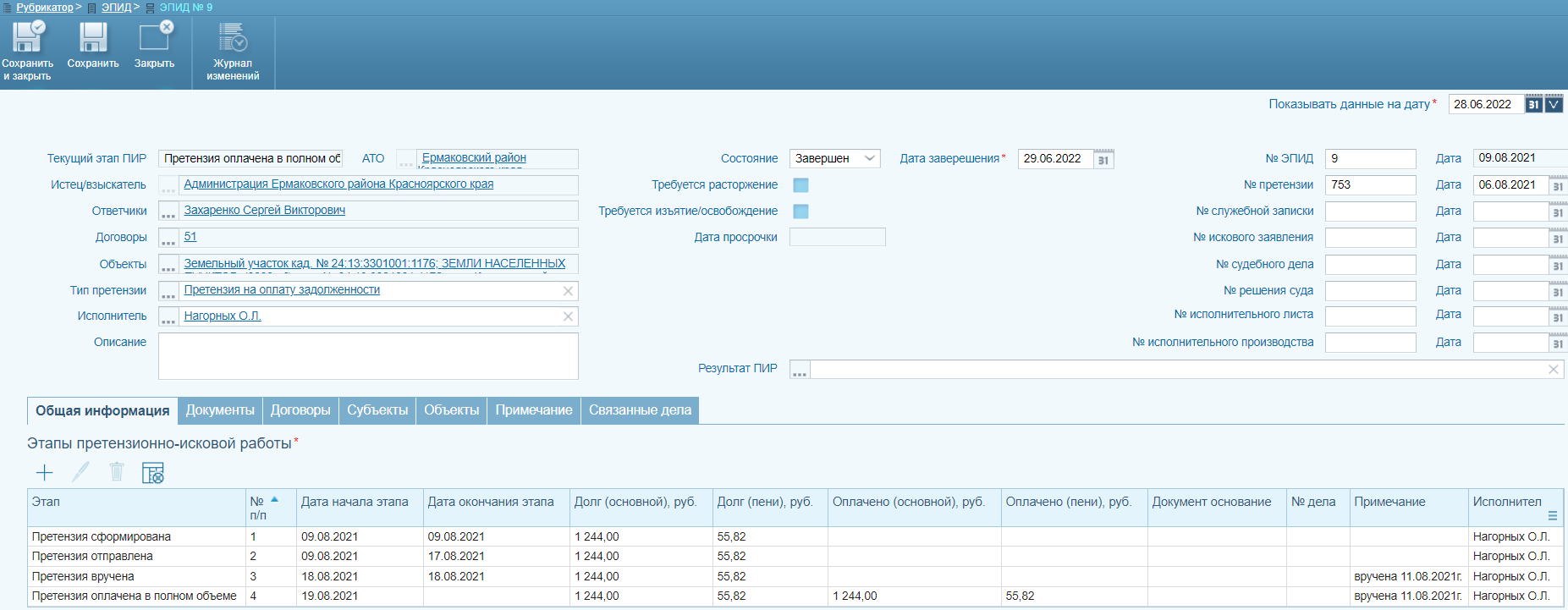The width and height of the screenshot is (1568, 610).
Task: Open calendar for claim number date 06.08.2021
Action: click(x=1558, y=185)
